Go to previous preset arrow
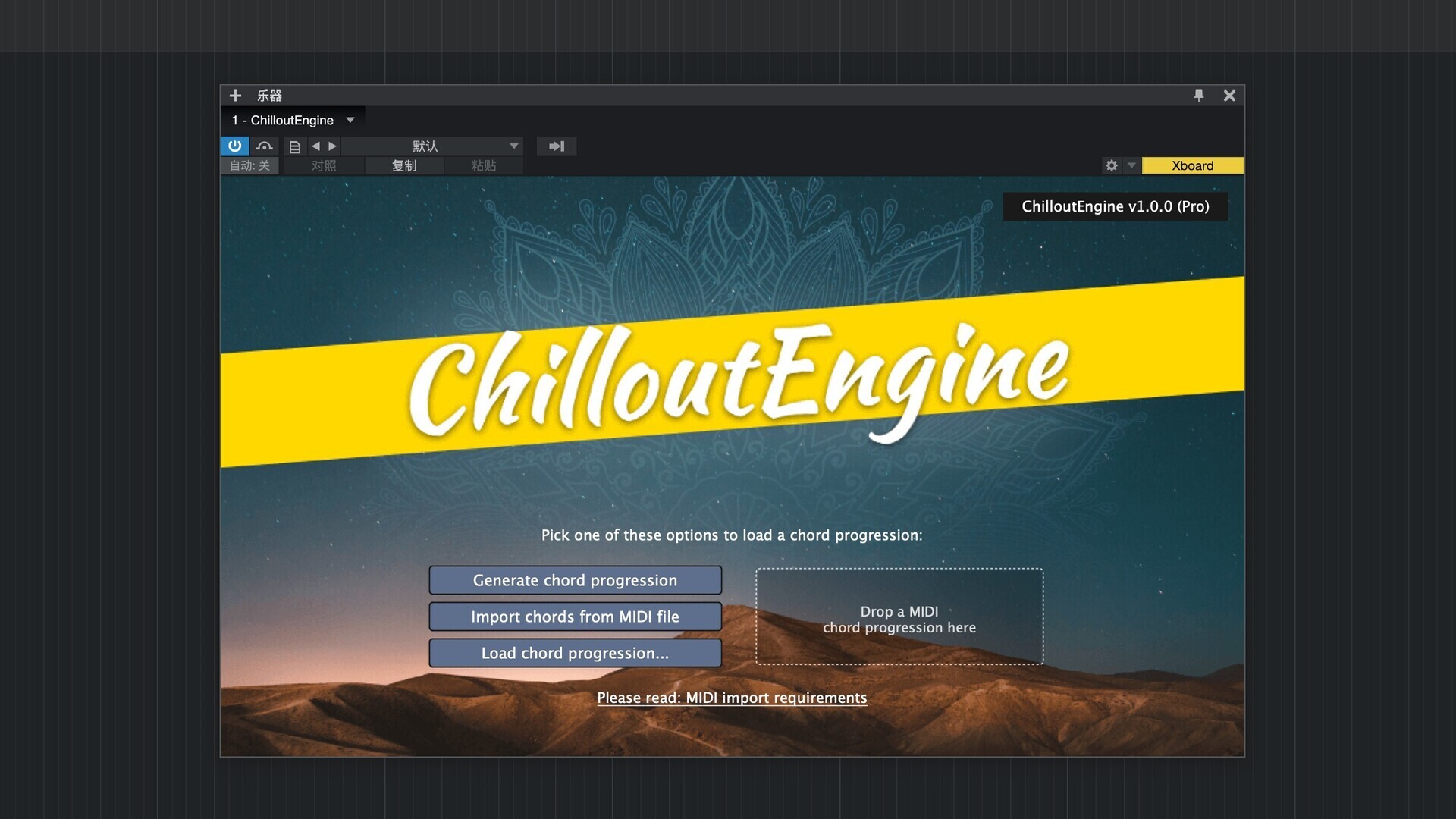The image size is (1456, 819). click(315, 146)
